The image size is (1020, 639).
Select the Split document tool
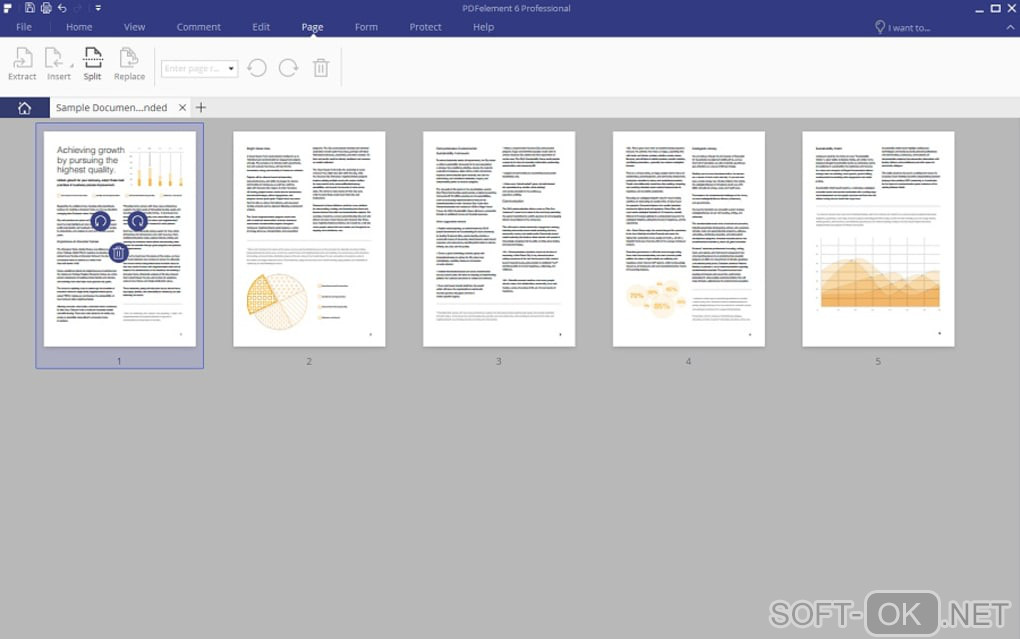click(x=92, y=64)
